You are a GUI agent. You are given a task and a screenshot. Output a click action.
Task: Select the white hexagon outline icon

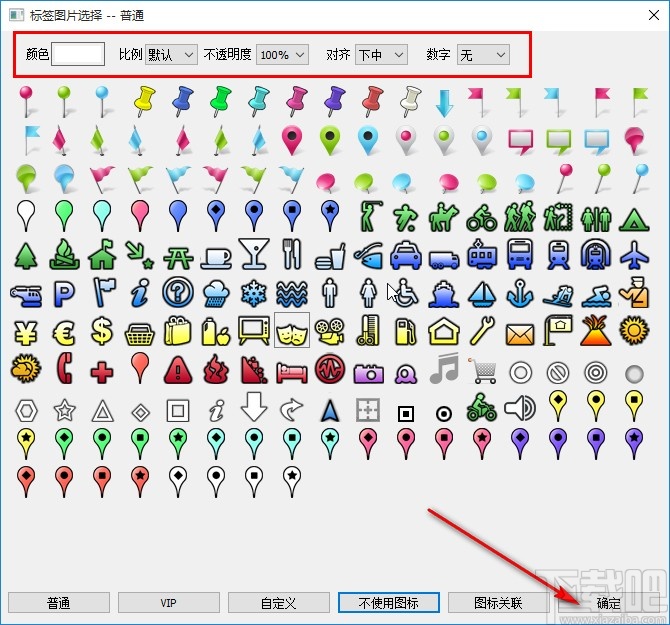pyautogui.click(x=26, y=411)
